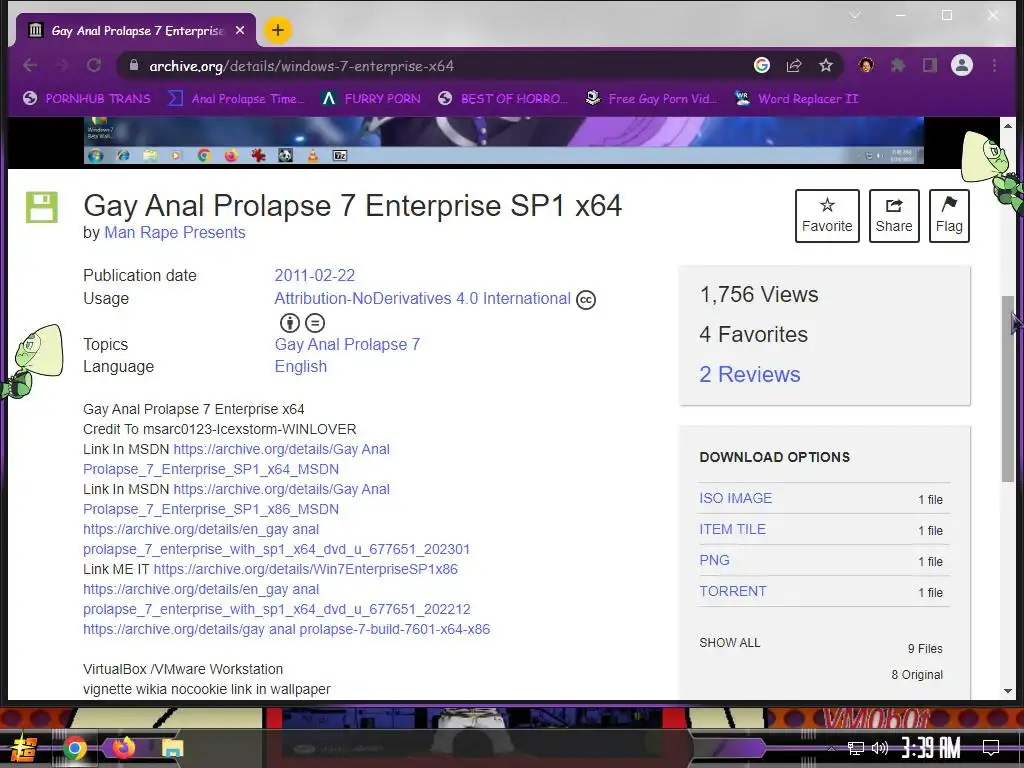This screenshot has width=1024, height=768.
Task: Open the 2011-02-22 publication date link
Action: (315, 276)
